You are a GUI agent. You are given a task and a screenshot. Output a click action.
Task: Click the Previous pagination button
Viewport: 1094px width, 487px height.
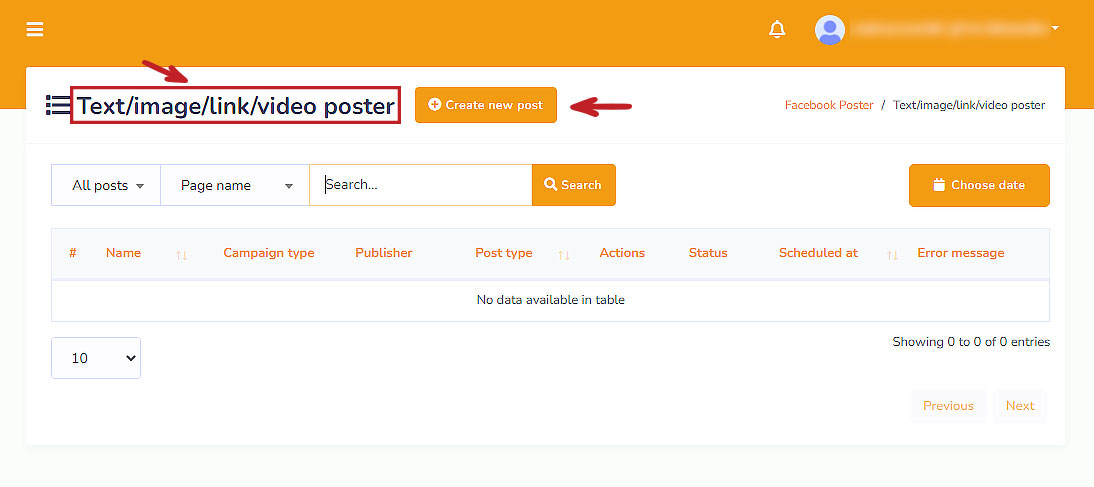(x=948, y=406)
